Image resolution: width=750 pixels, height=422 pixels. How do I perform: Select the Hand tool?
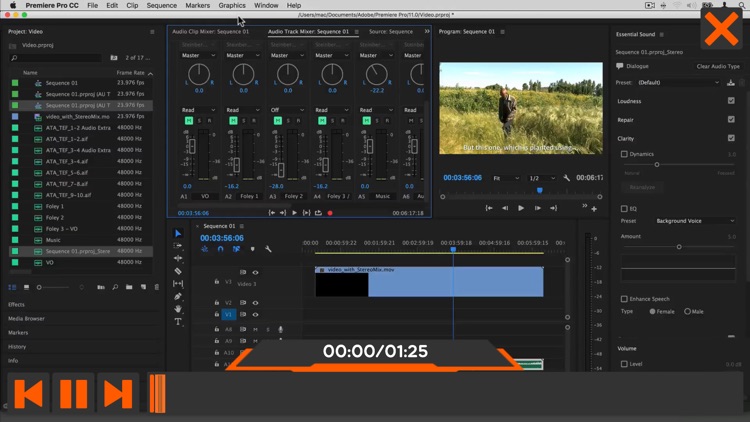pyautogui.click(x=178, y=309)
